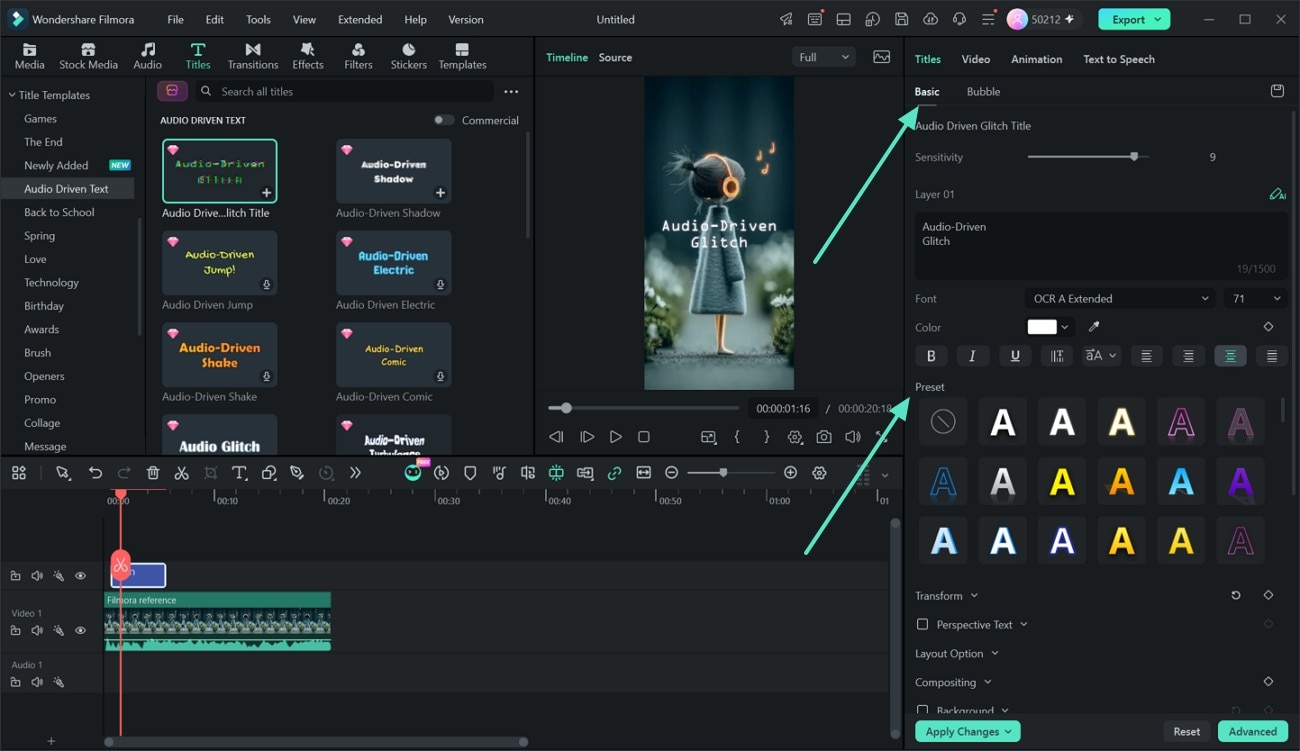This screenshot has width=1300, height=751.
Task: Open the Stock Media library
Action: pyautogui.click(x=88, y=56)
